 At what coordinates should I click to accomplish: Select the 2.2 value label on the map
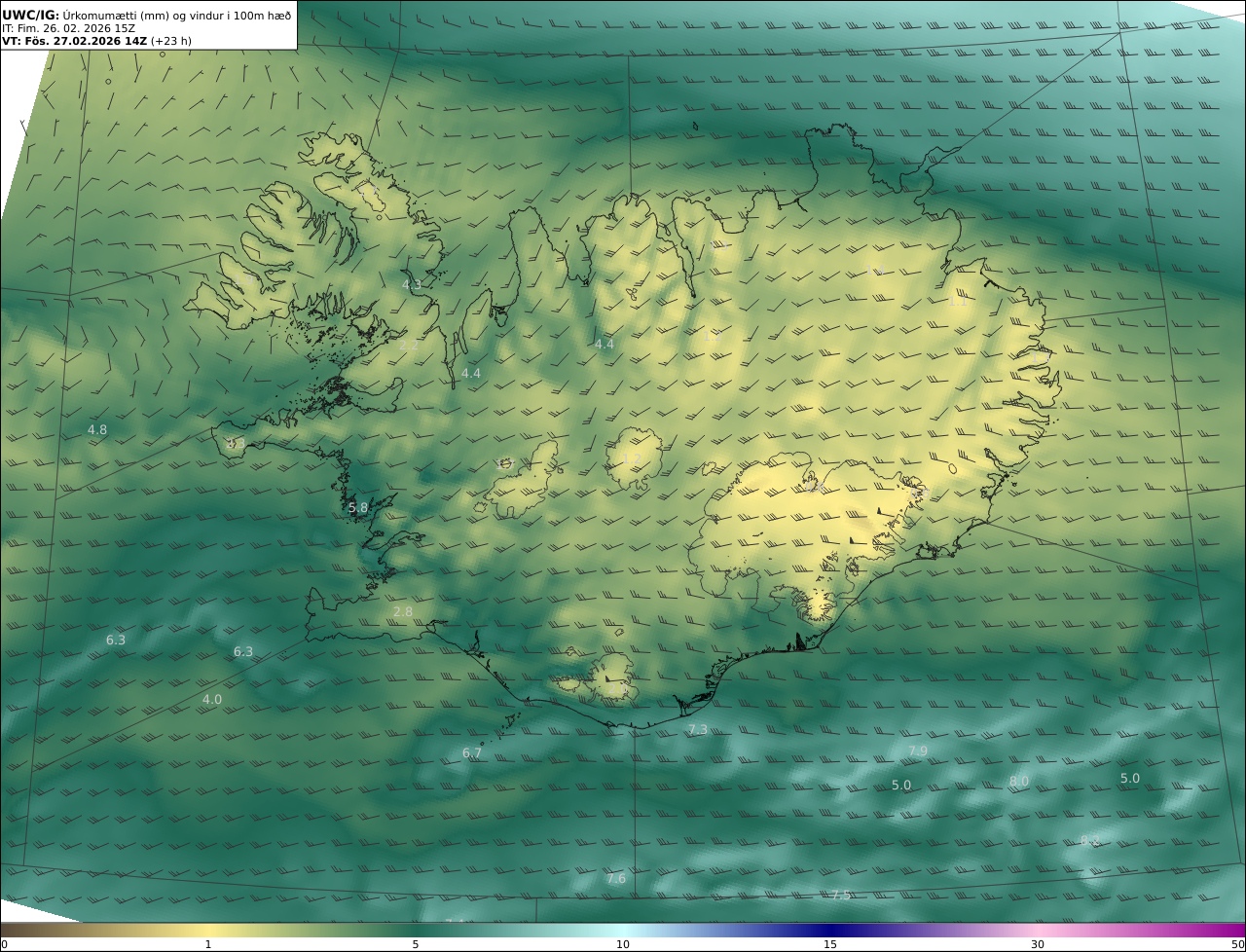tap(409, 345)
